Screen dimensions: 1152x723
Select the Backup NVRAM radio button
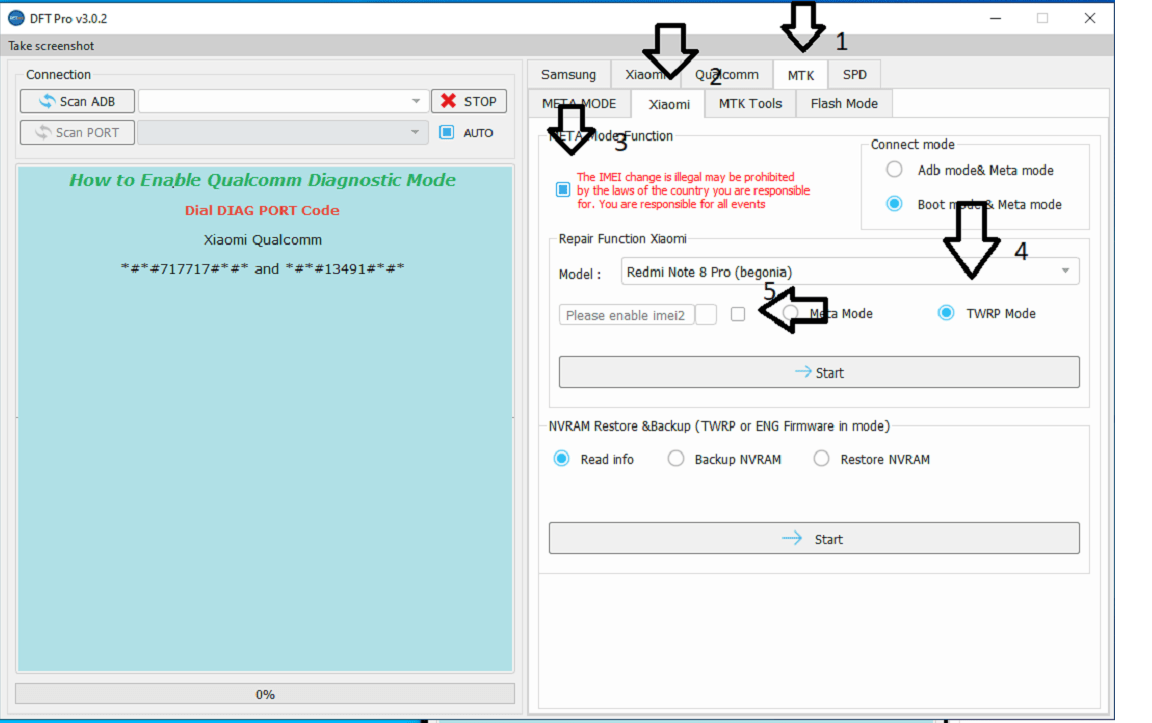(675, 458)
